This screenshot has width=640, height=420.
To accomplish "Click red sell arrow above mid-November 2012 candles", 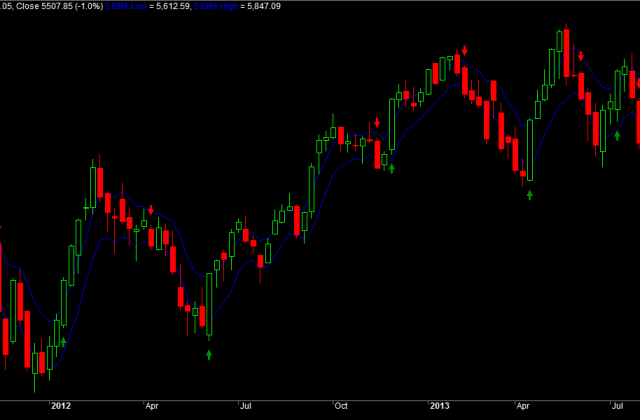I will tap(377, 122).
